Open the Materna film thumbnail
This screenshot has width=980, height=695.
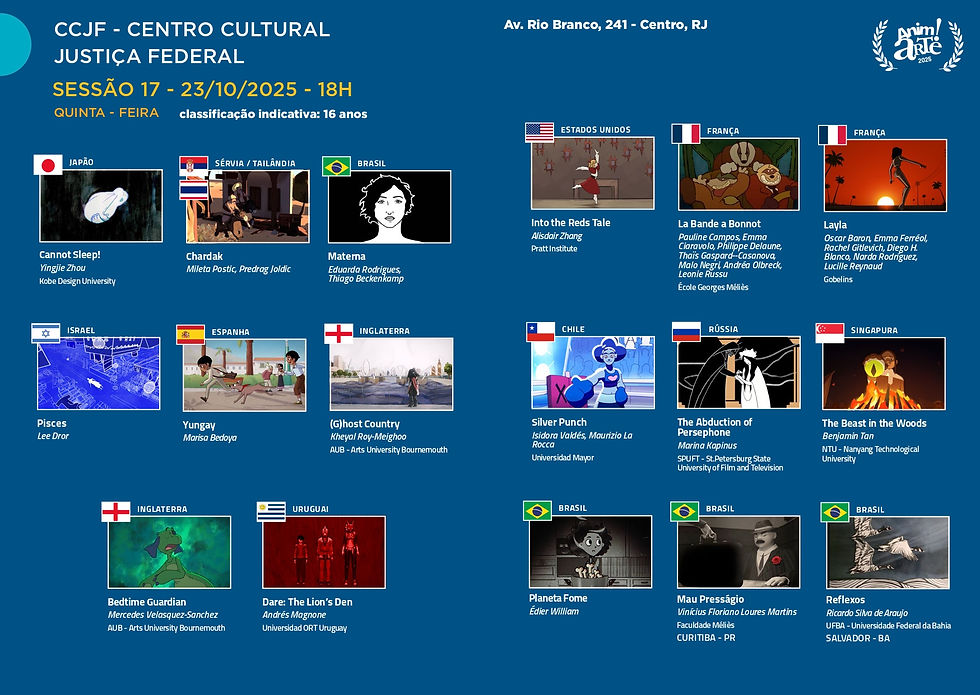coord(389,206)
